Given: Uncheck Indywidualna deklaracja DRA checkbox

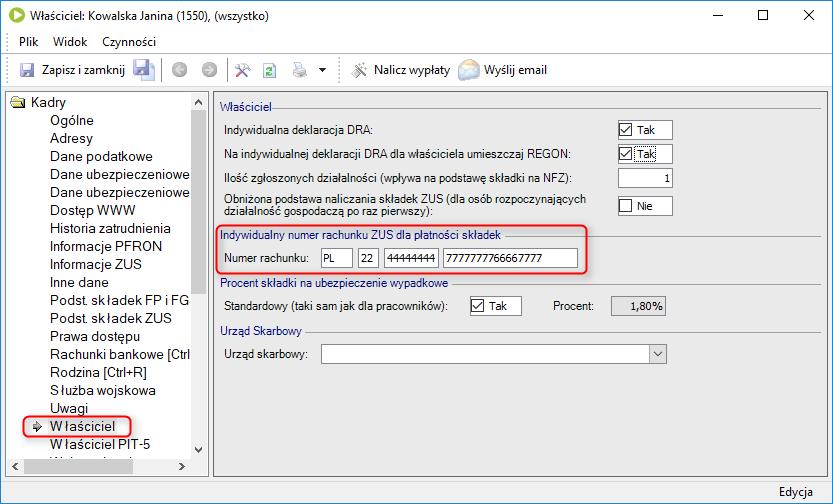Looking at the screenshot, I should [x=626, y=130].
